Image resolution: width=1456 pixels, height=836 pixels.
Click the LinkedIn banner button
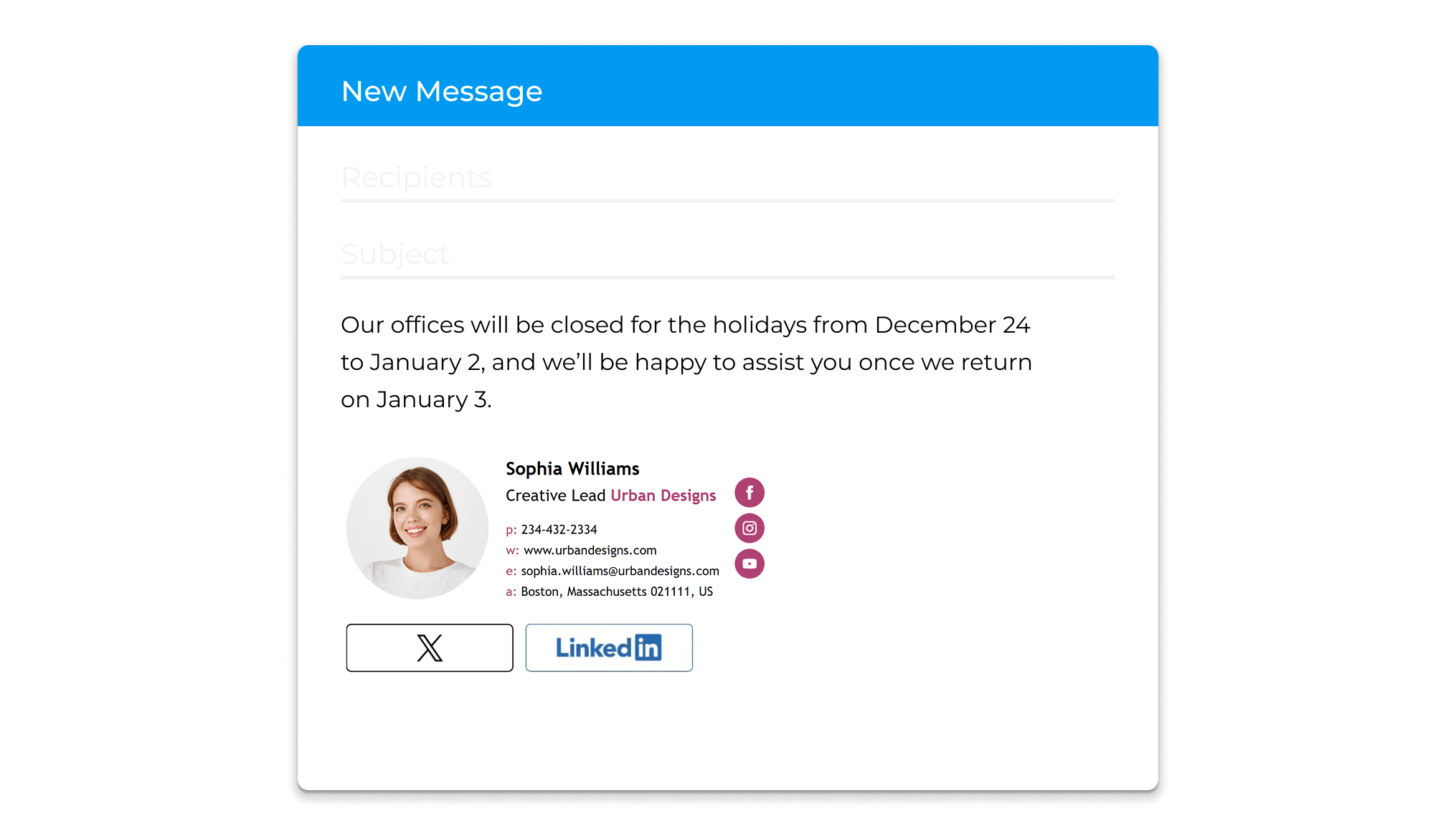609,647
